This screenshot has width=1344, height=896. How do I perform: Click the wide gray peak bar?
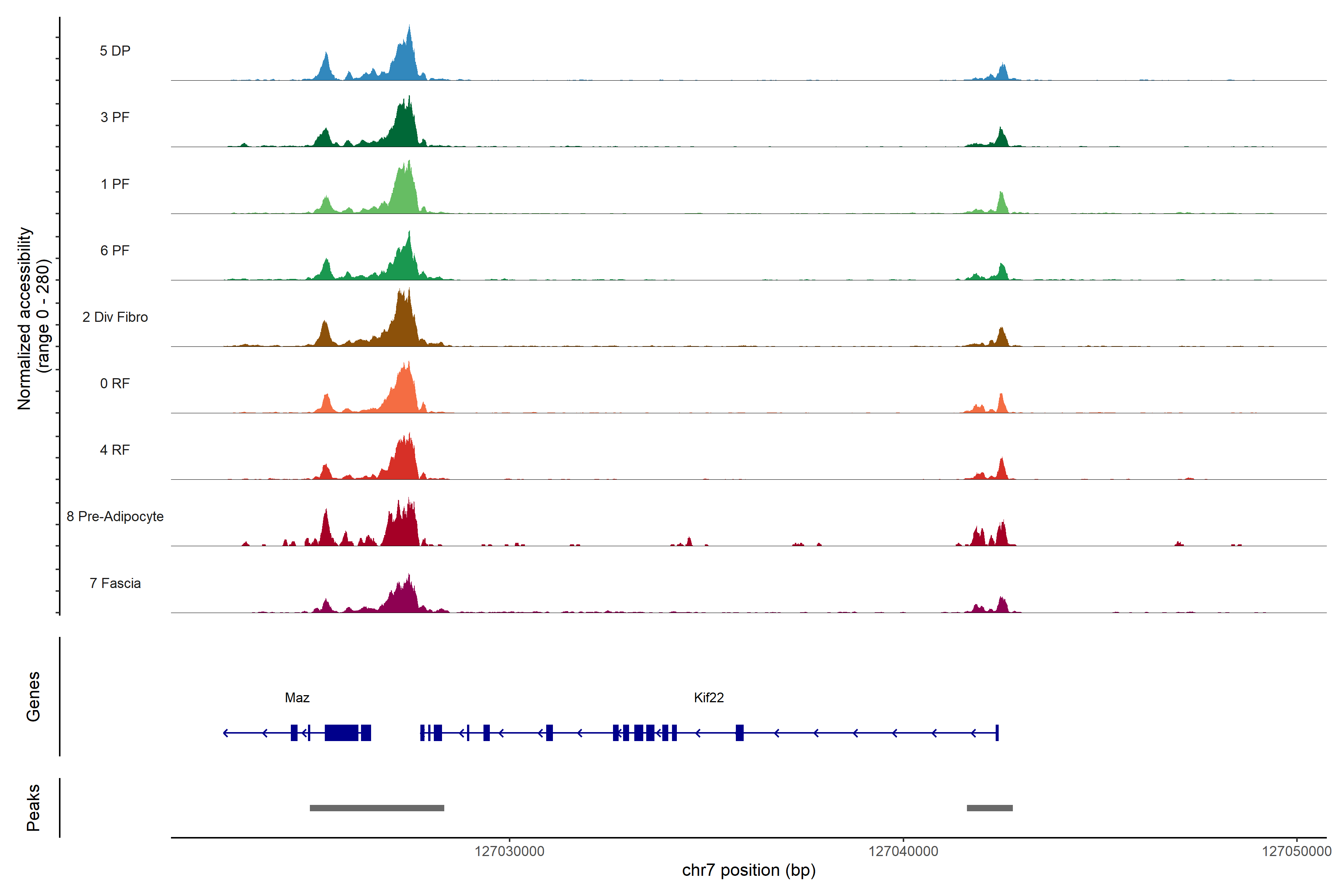(377, 808)
